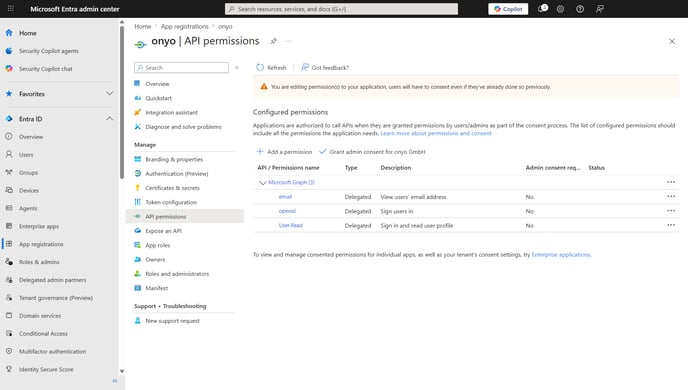The image size is (688, 390).
Task: Open the more options ellipsis beside title
Action: tap(288, 41)
